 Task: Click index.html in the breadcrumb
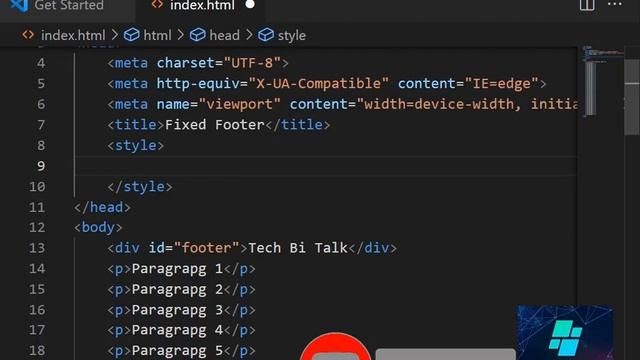73,36
